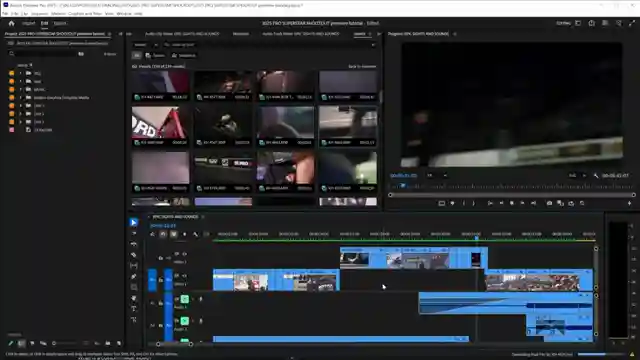640x360 pixels.
Task: Solo the Audio 1 track
Action: (193, 299)
